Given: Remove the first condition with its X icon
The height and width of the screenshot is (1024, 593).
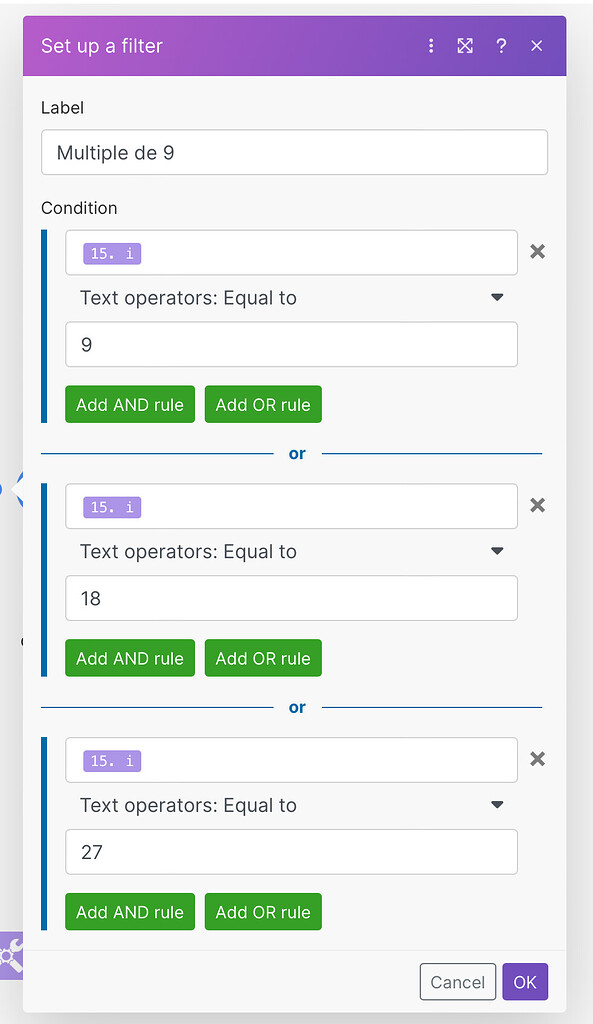Looking at the screenshot, I should [537, 252].
